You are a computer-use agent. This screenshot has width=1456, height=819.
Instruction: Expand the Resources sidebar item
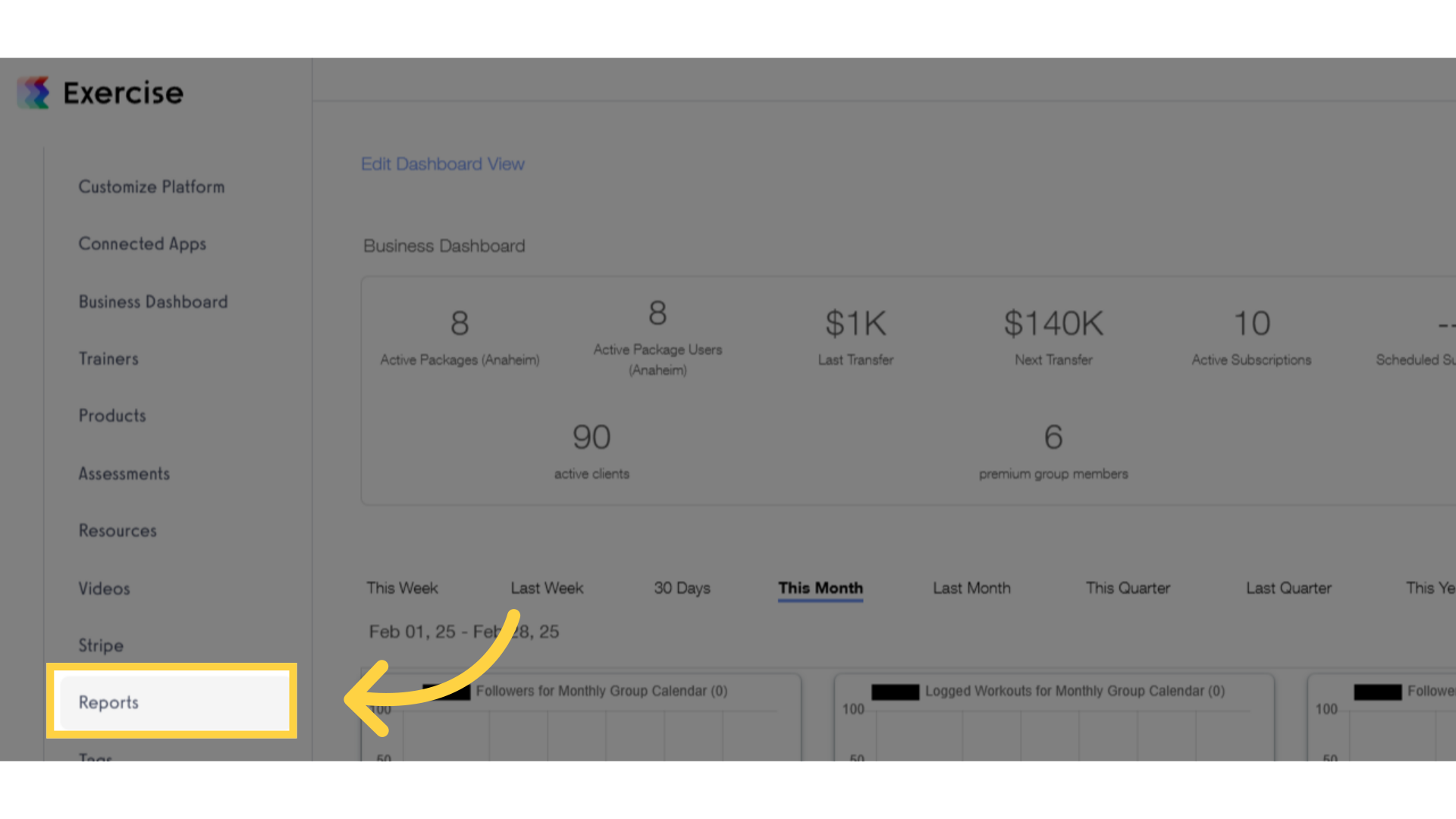(117, 530)
